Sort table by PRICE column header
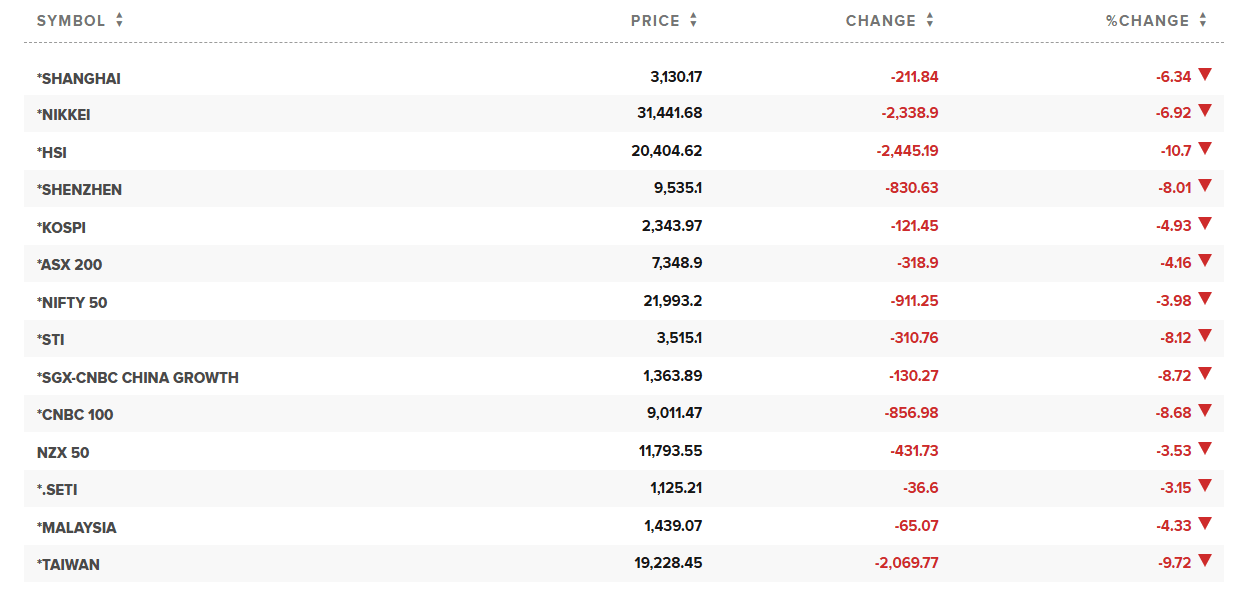This screenshot has height=593, width=1247. point(655,21)
